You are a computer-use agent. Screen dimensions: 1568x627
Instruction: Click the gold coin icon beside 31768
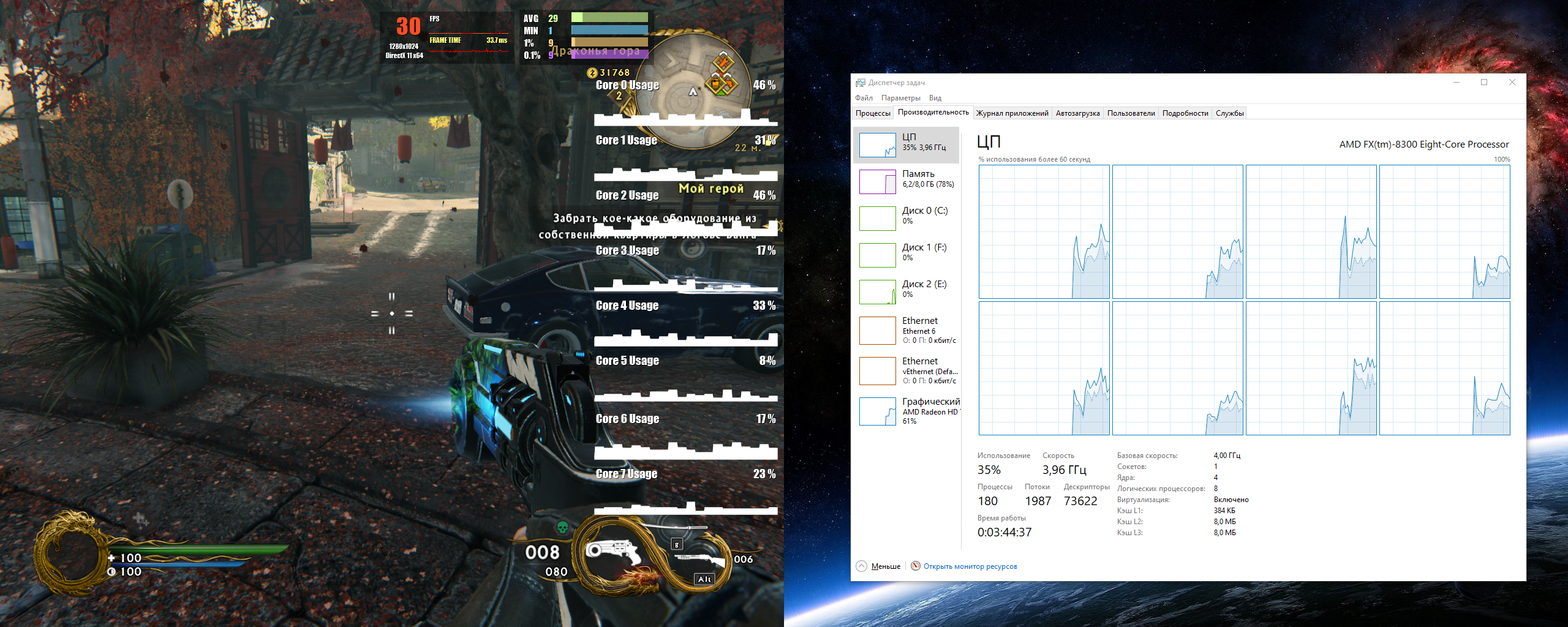point(592,73)
